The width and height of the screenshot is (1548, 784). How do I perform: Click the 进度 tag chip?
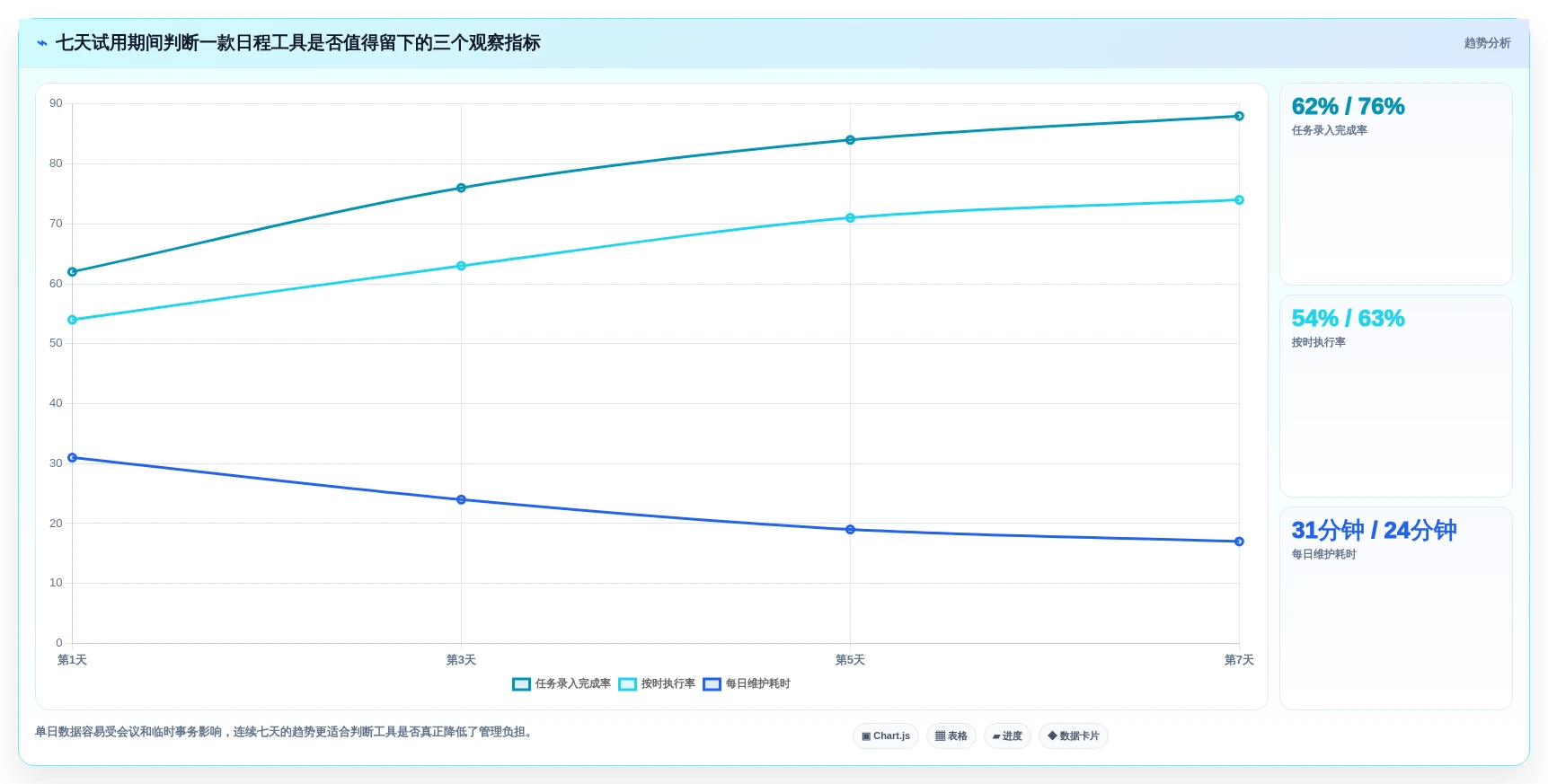point(1007,736)
